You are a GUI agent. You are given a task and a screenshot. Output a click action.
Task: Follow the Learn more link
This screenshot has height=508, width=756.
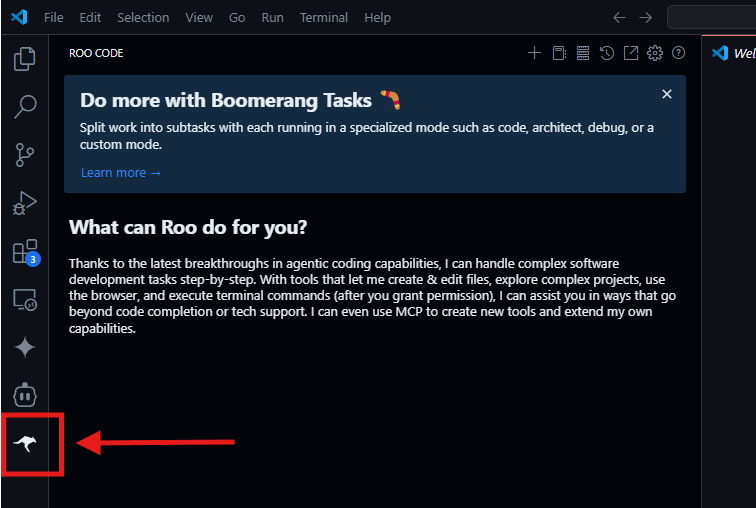[121, 173]
